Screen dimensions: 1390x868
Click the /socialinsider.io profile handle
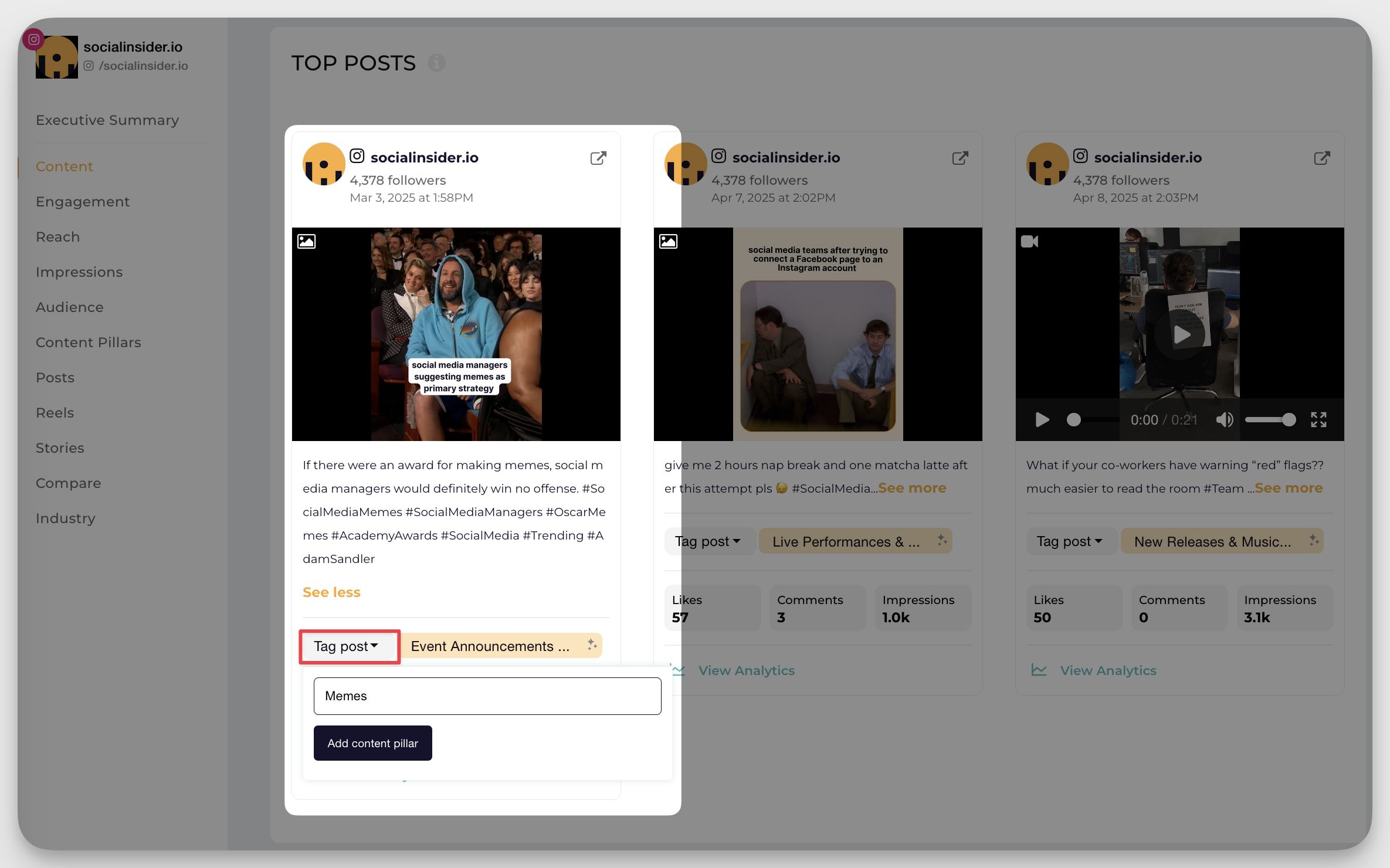144,66
